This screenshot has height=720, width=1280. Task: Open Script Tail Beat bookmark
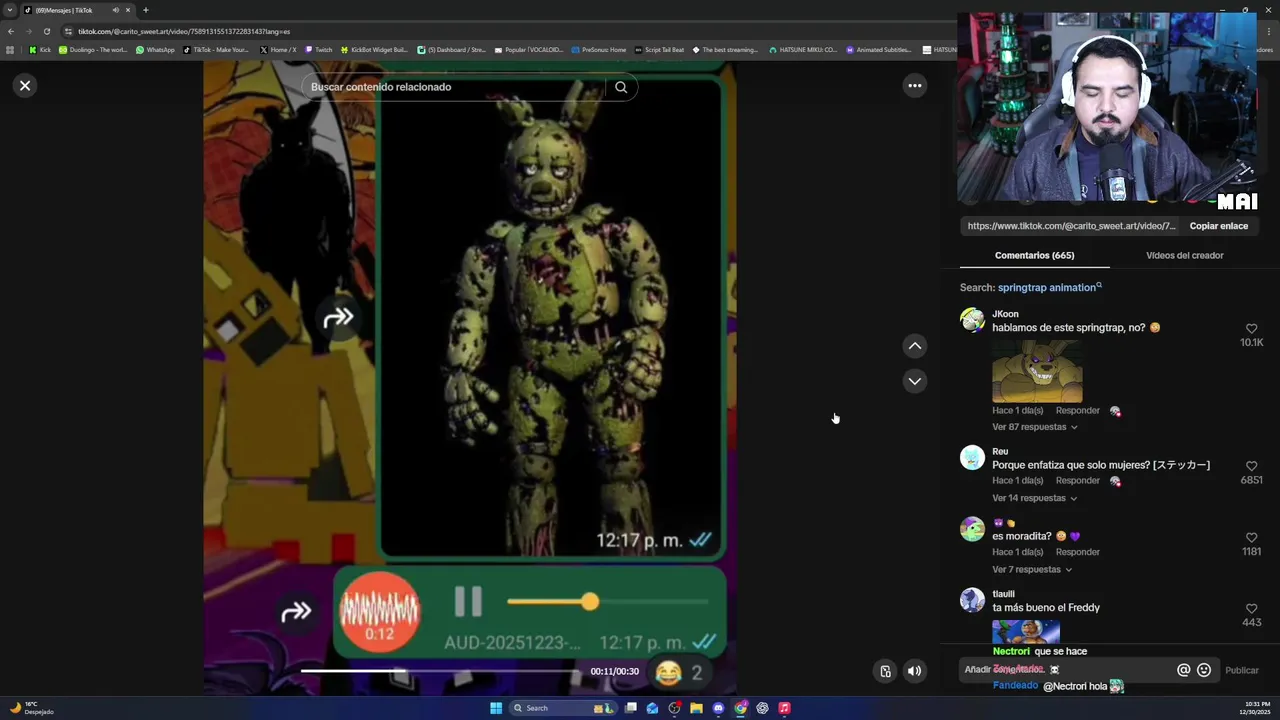[x=659, y=49]
